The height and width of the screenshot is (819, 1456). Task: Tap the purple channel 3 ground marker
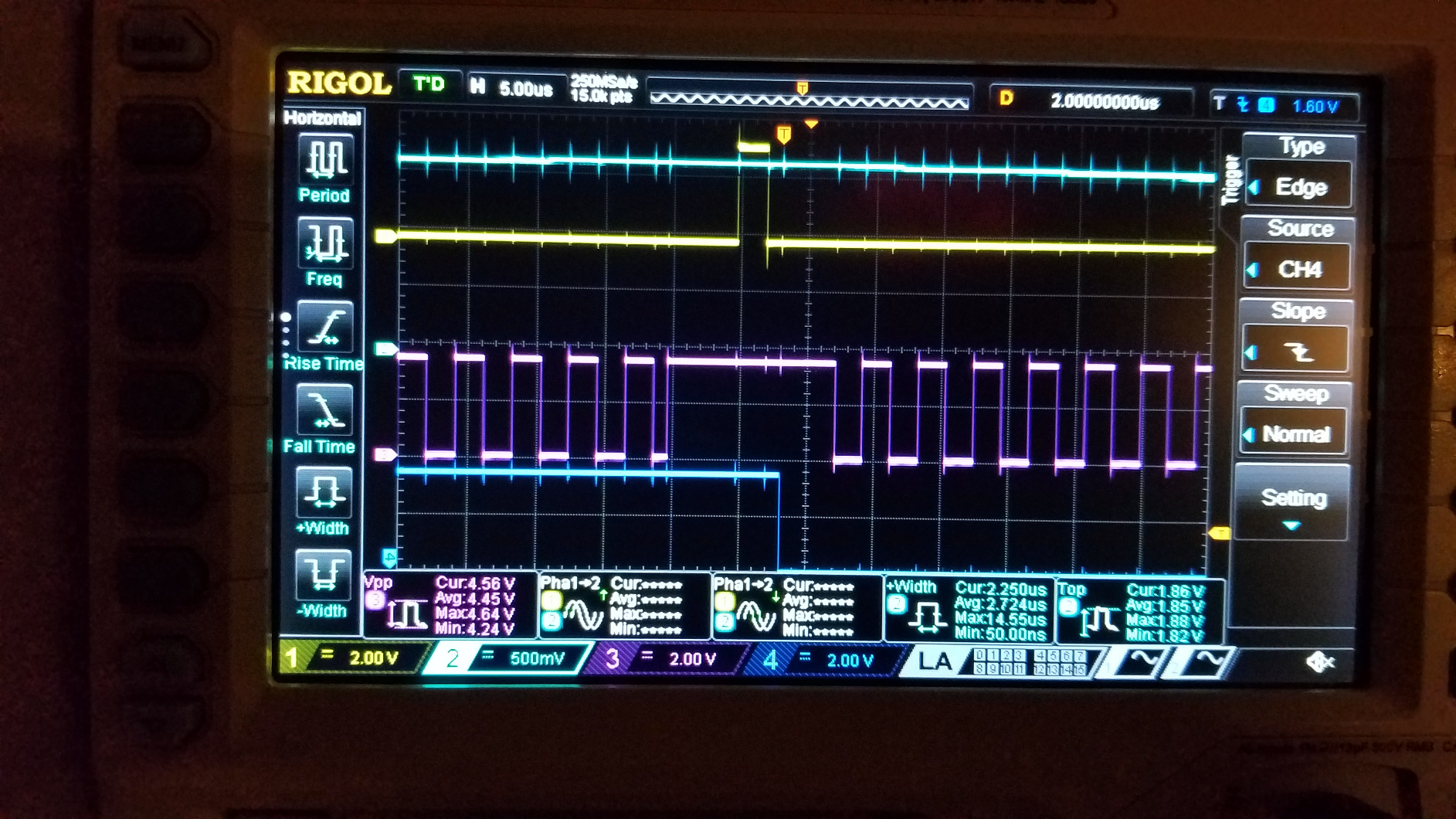385,454
